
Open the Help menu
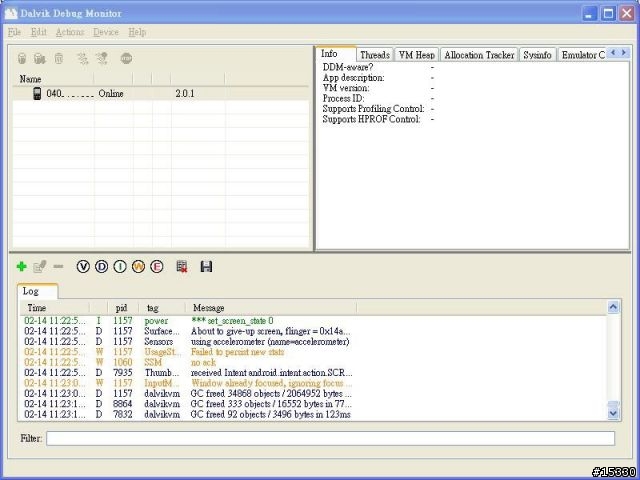[137, 32]
